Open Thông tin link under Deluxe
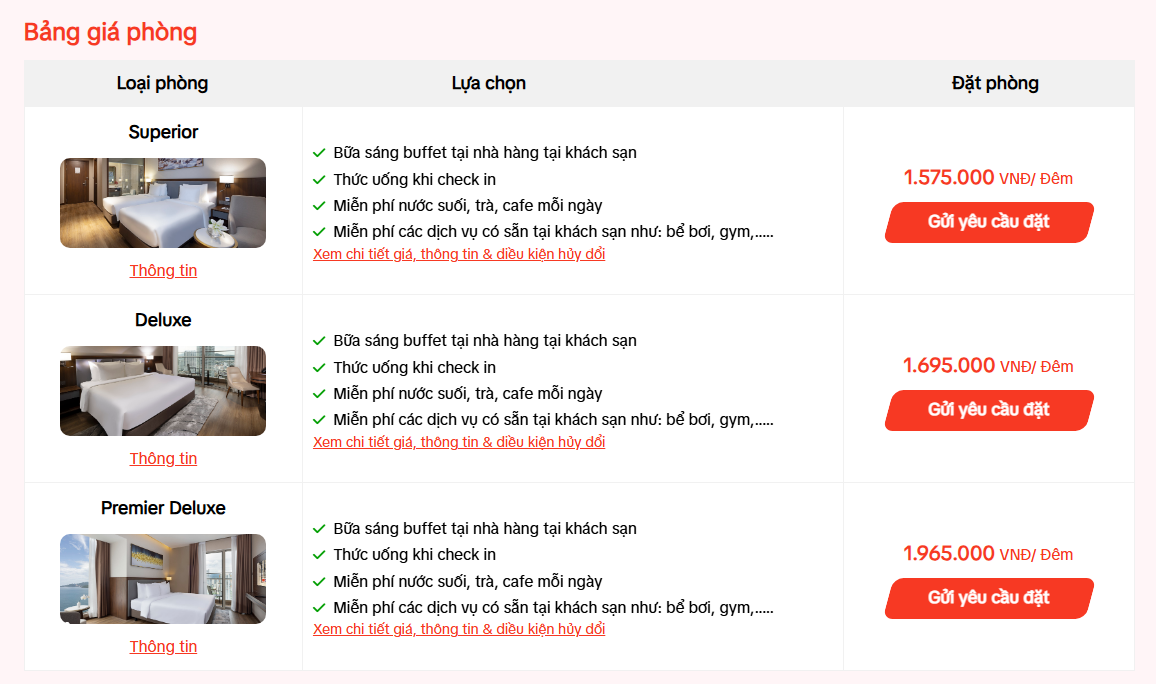Screen dimensions: 1156x684 (163, 458)
